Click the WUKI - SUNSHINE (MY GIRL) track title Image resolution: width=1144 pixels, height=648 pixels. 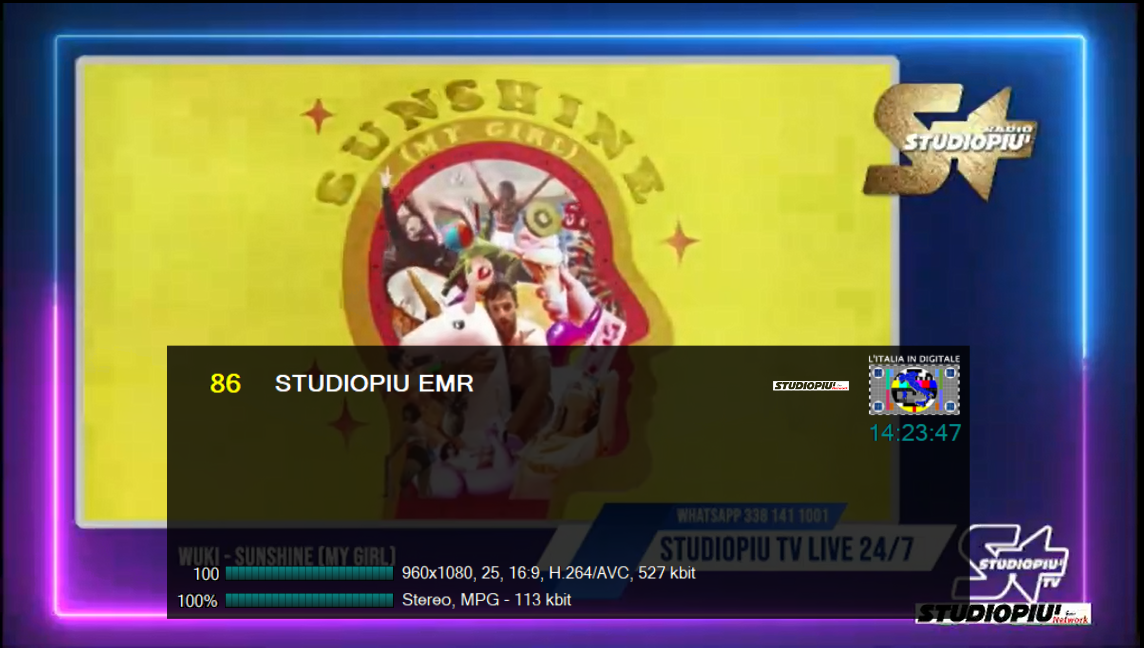287,556
